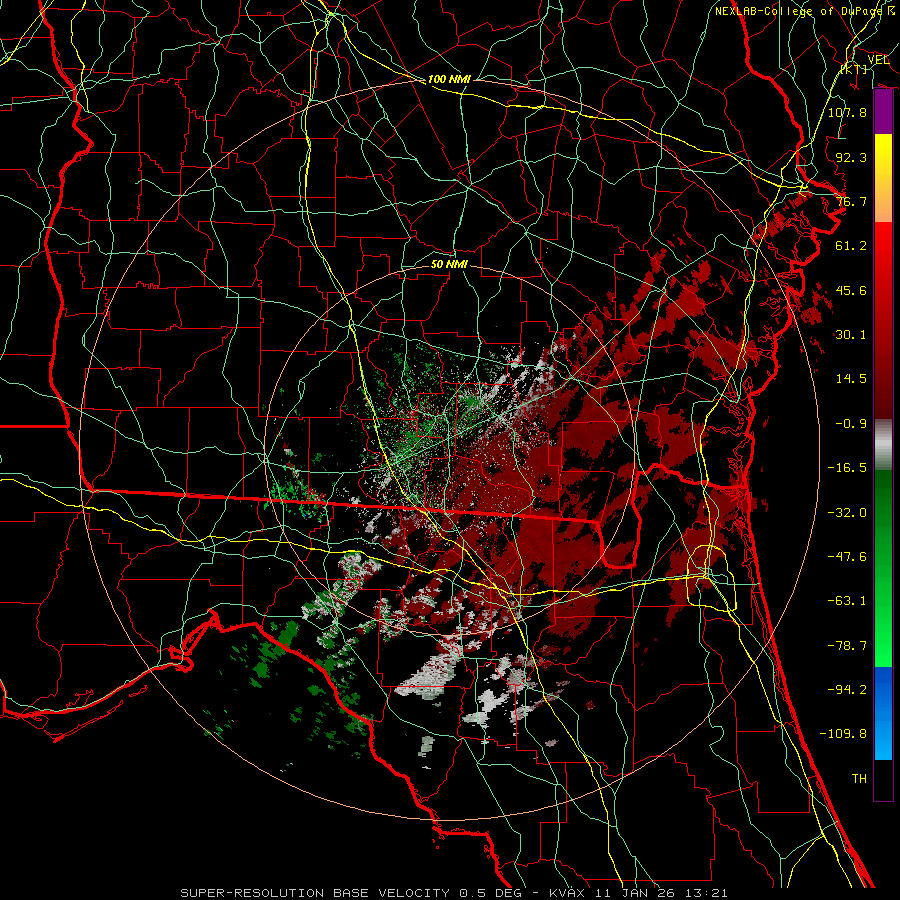This screenshot has width=900, height=900.
Task: Click the -32.0 legend value
Action: point(847,513)
